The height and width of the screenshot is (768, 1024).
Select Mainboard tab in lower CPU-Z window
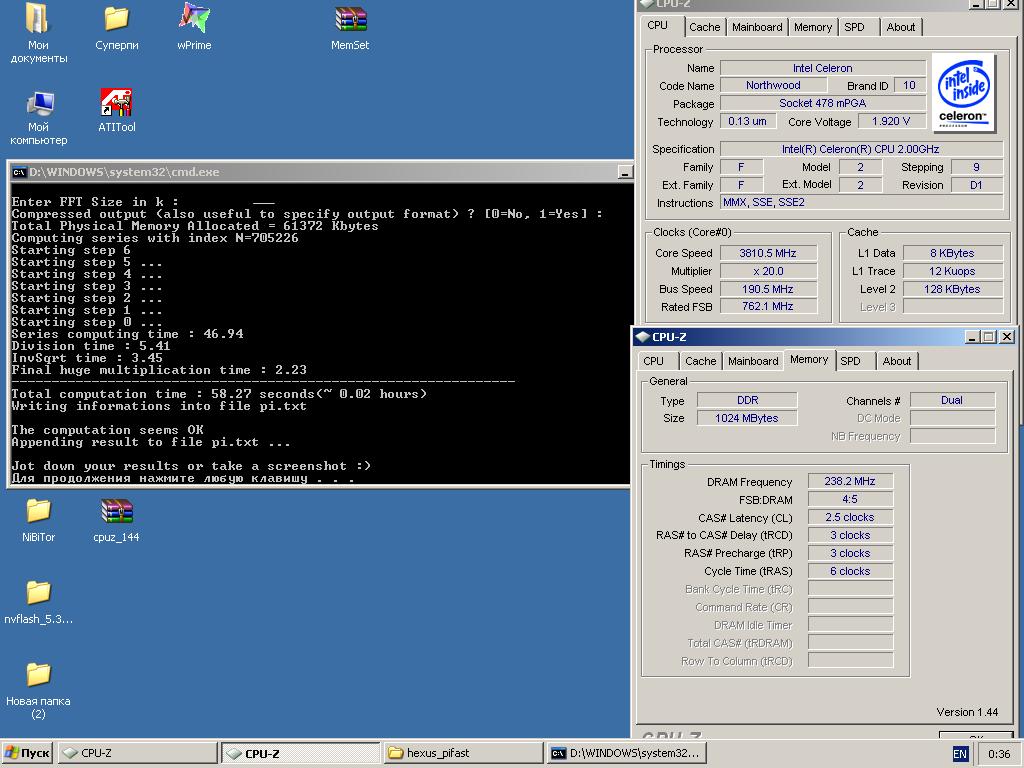(x=753, y=361)
